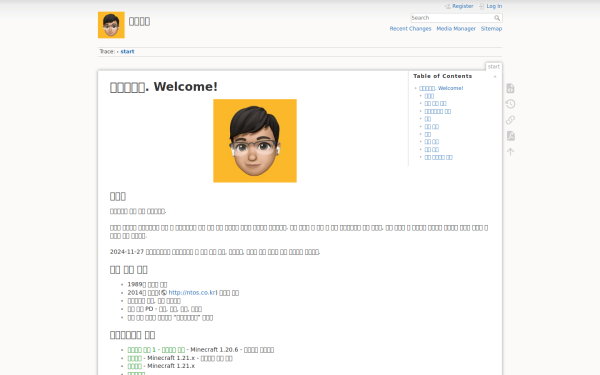600x375 pixels.
Task: Click the Show pagesource icon
Action: 510,88
